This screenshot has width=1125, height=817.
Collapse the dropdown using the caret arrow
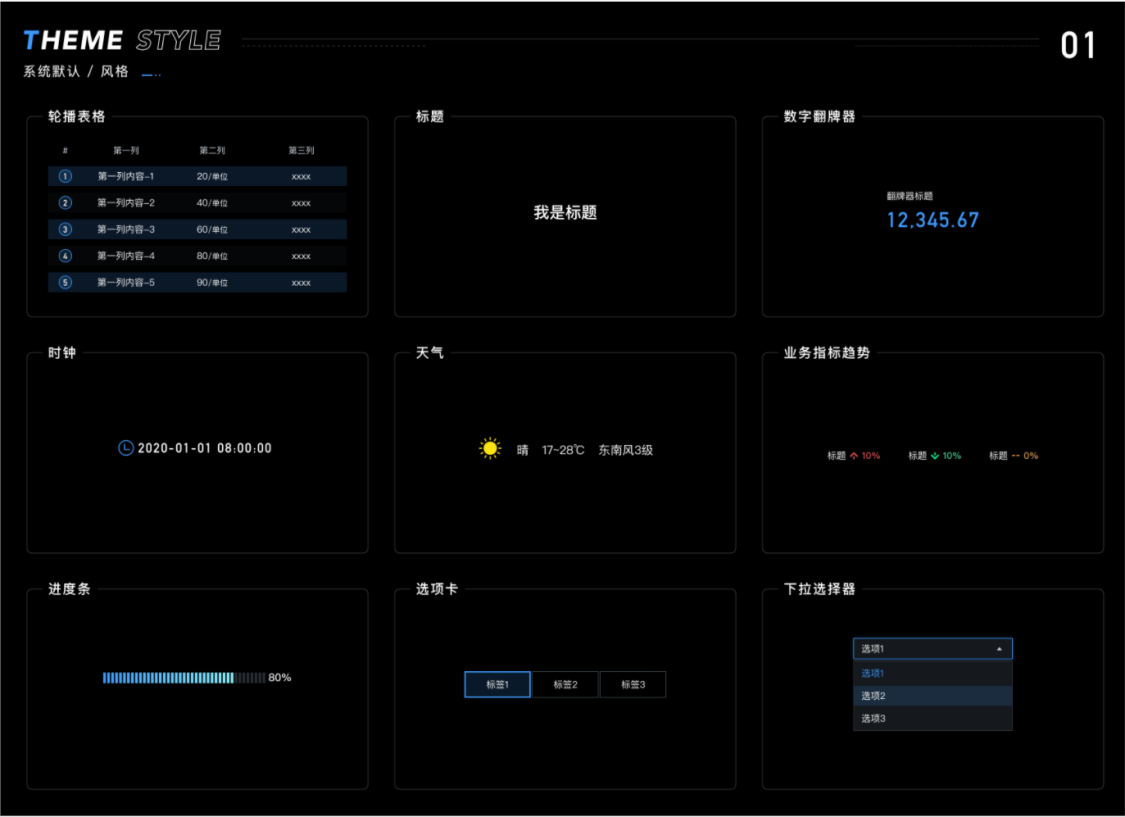click(x=999, y=649)
